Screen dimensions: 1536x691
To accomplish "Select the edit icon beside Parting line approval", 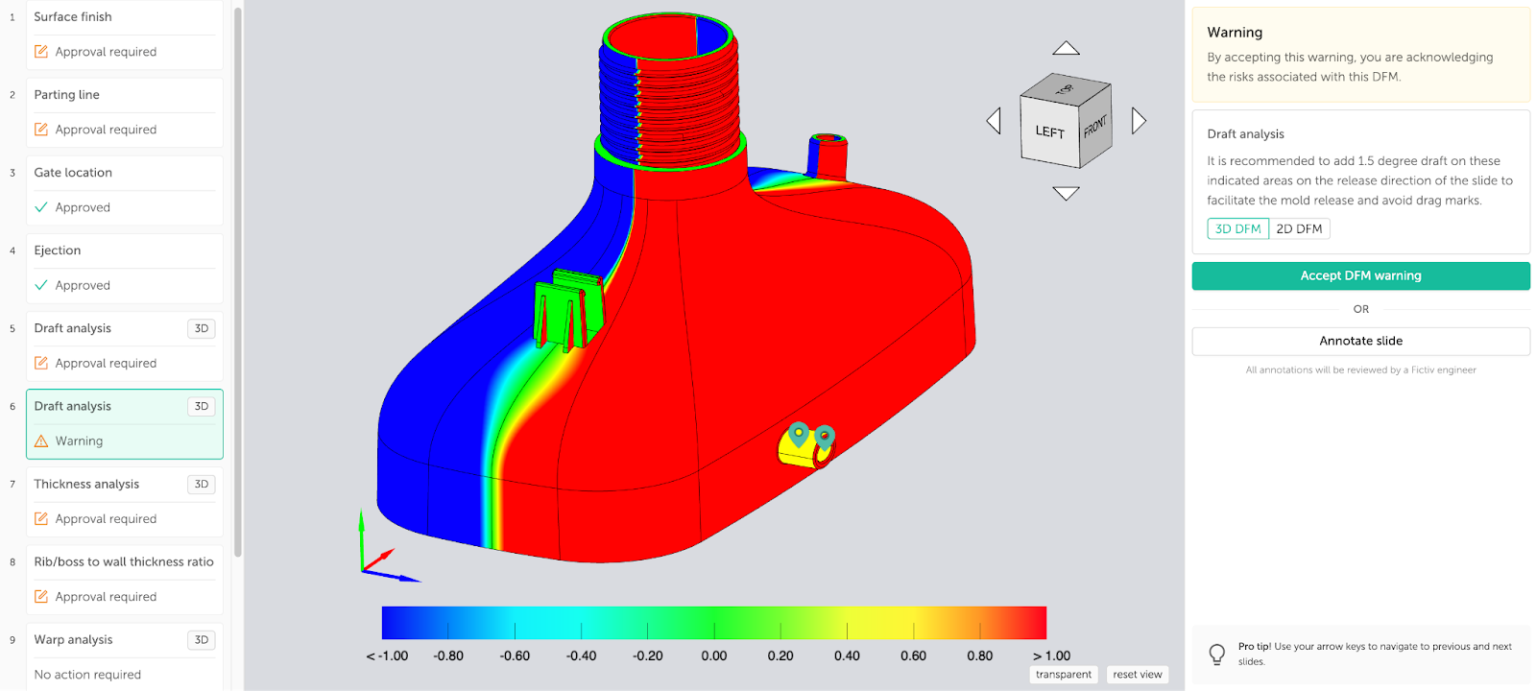I will point(41,129).
